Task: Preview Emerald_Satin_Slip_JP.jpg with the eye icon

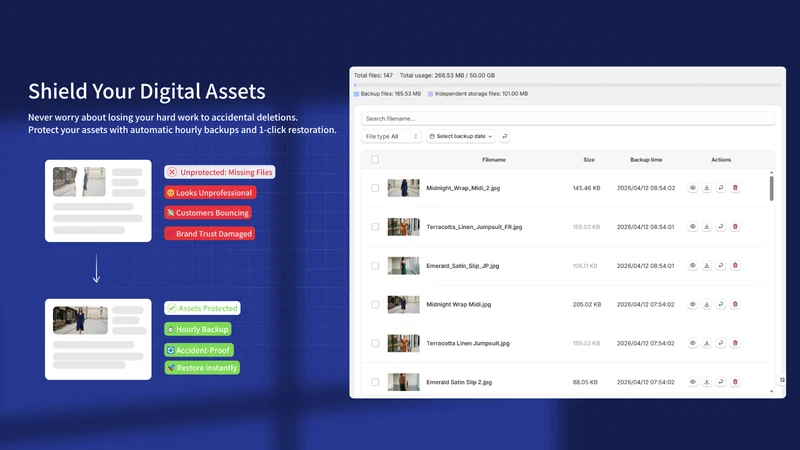Action: (692, 265)
